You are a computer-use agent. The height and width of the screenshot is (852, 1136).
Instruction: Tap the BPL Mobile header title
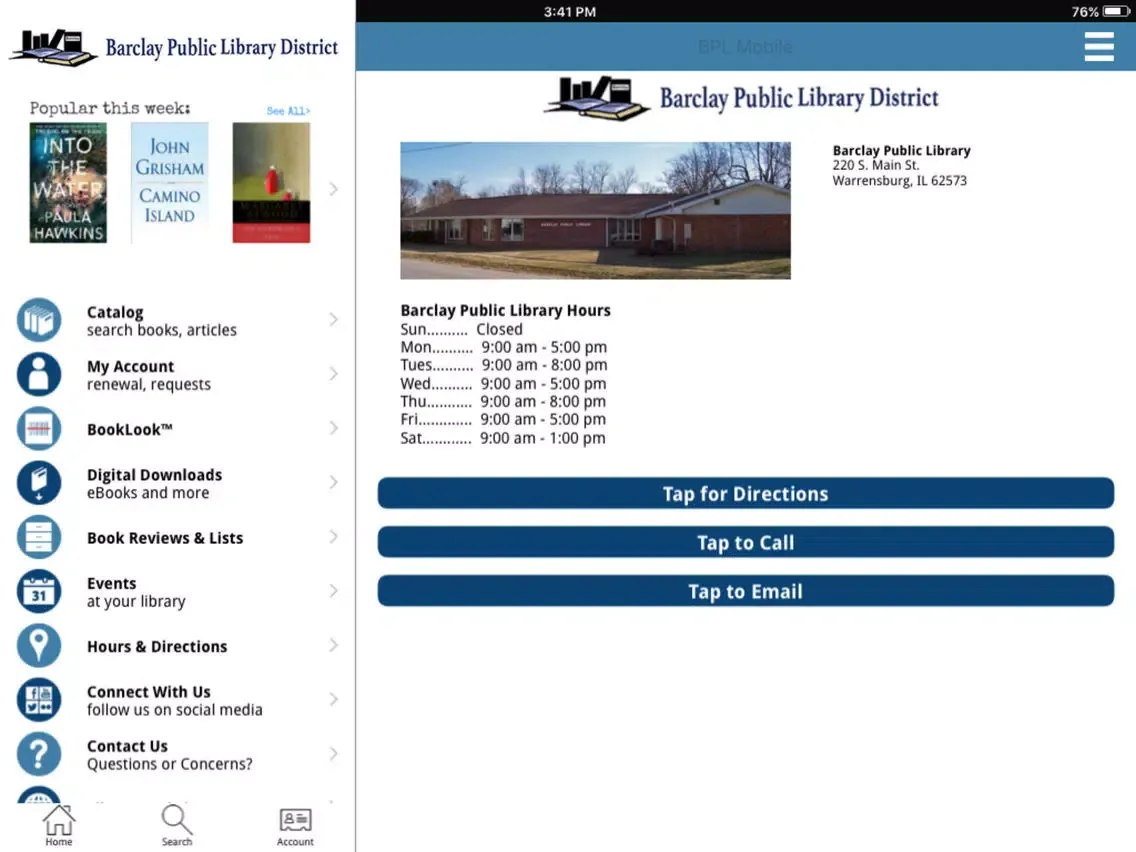pyautogui.click(x=745, y=47)
